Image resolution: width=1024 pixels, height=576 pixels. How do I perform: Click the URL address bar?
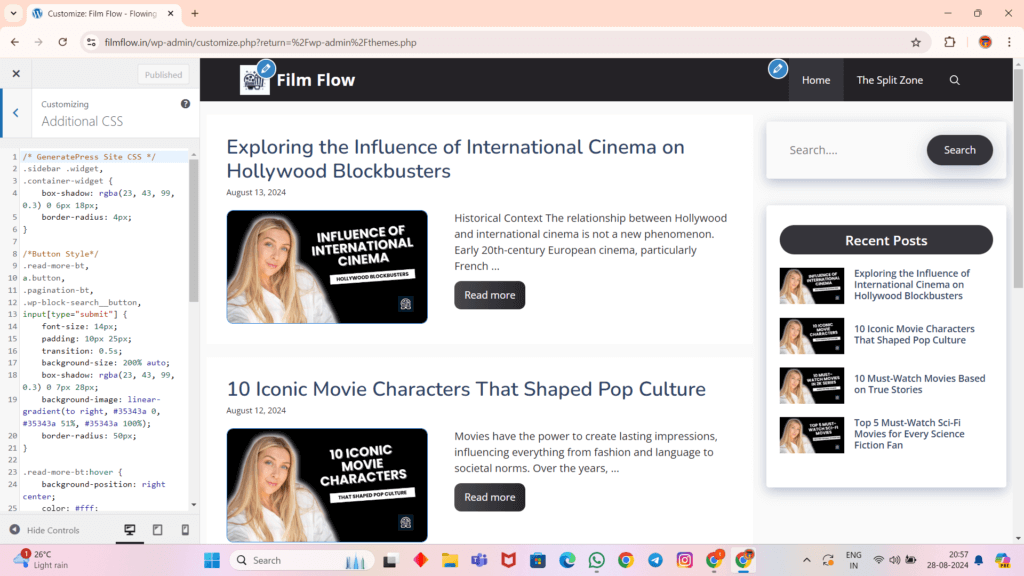tap(503, 42)
